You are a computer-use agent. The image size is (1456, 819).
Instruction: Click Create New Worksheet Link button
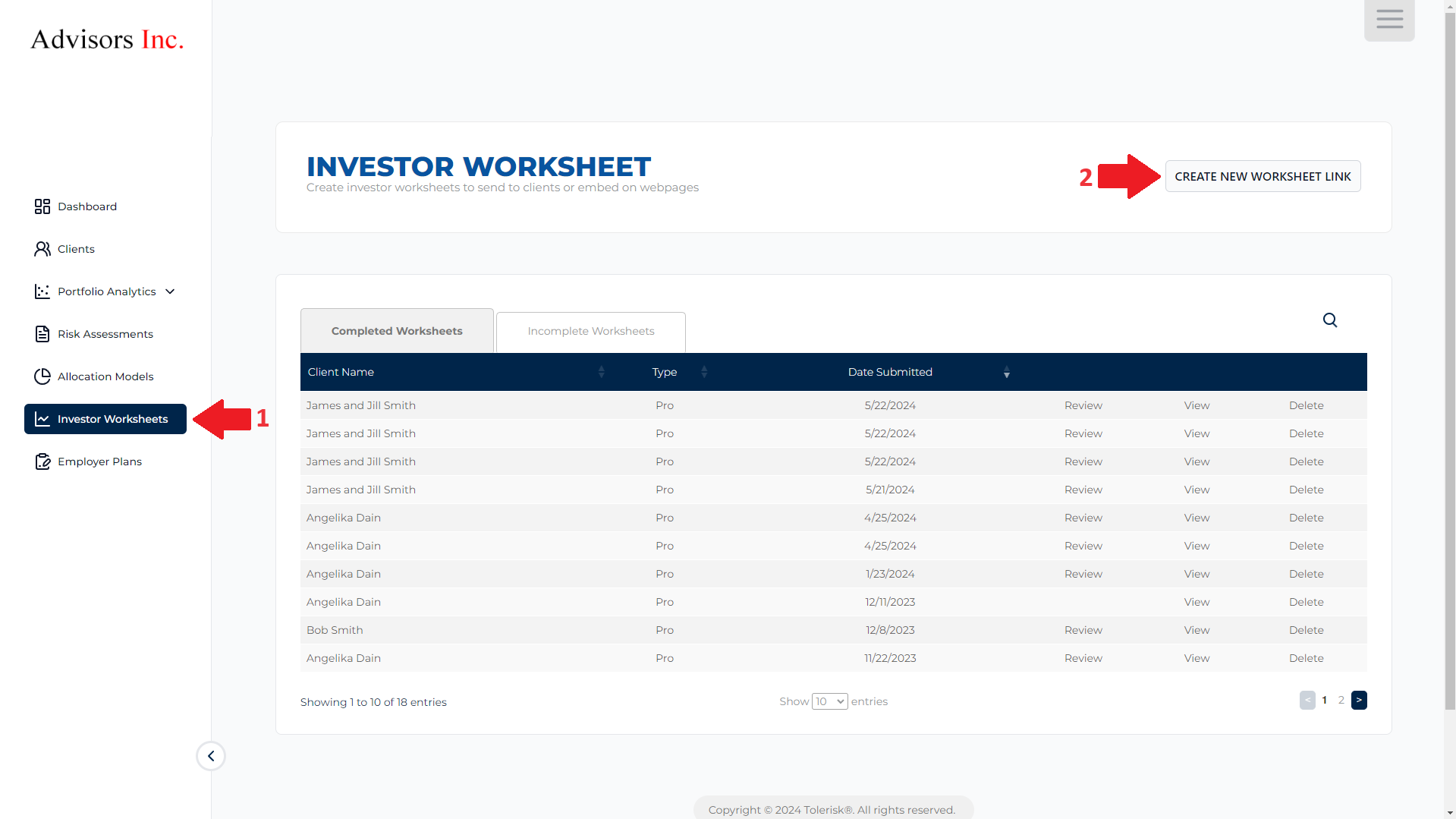[1263, 176]
